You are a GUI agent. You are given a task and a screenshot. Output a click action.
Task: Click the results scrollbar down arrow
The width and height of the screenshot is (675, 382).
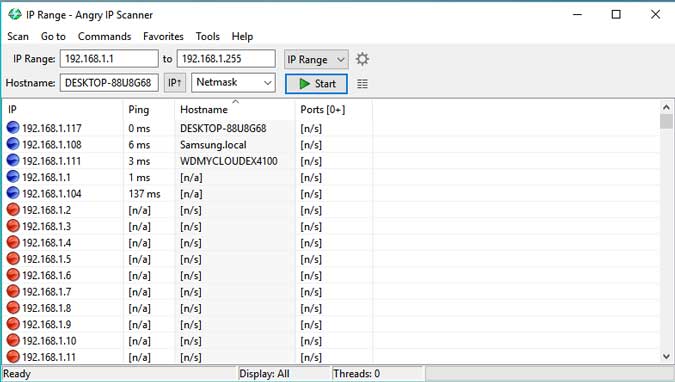[666, 357]
